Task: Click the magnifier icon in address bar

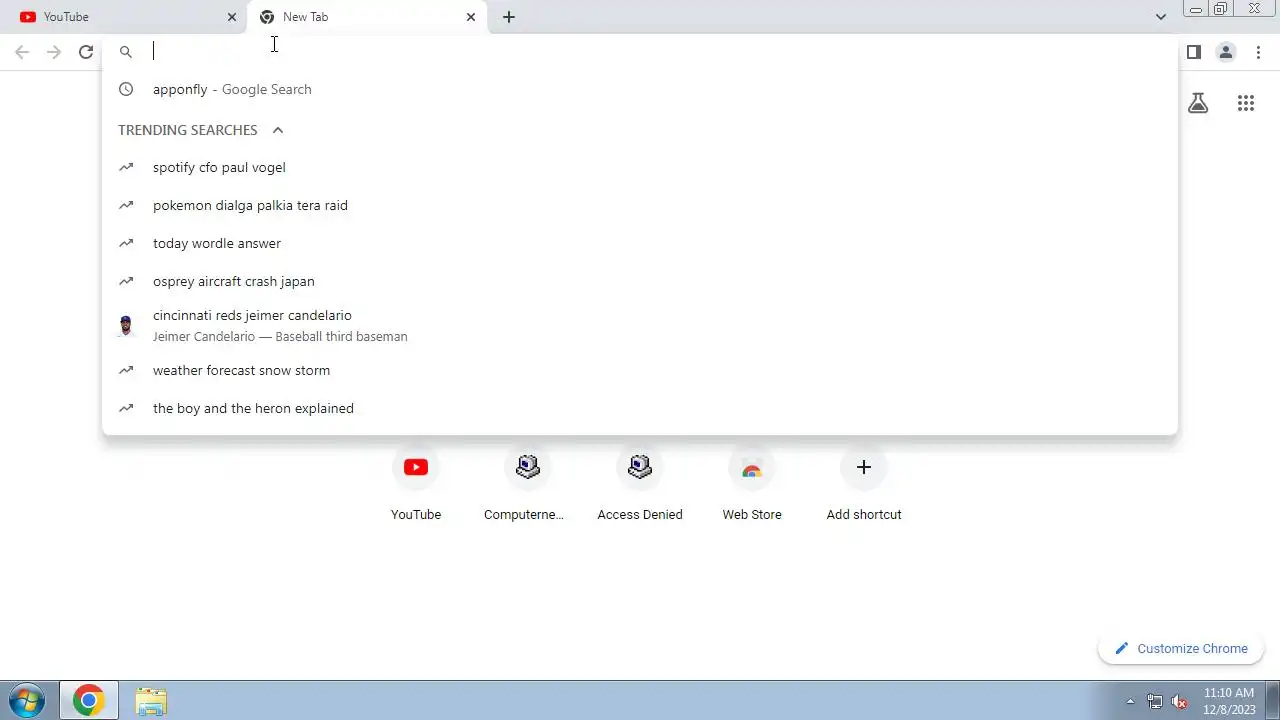Action: coord(126,52)
